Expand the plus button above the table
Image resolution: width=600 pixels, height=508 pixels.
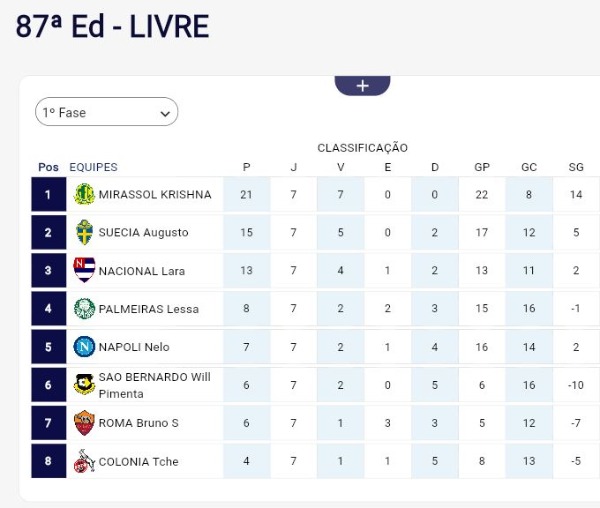point(362,86)
